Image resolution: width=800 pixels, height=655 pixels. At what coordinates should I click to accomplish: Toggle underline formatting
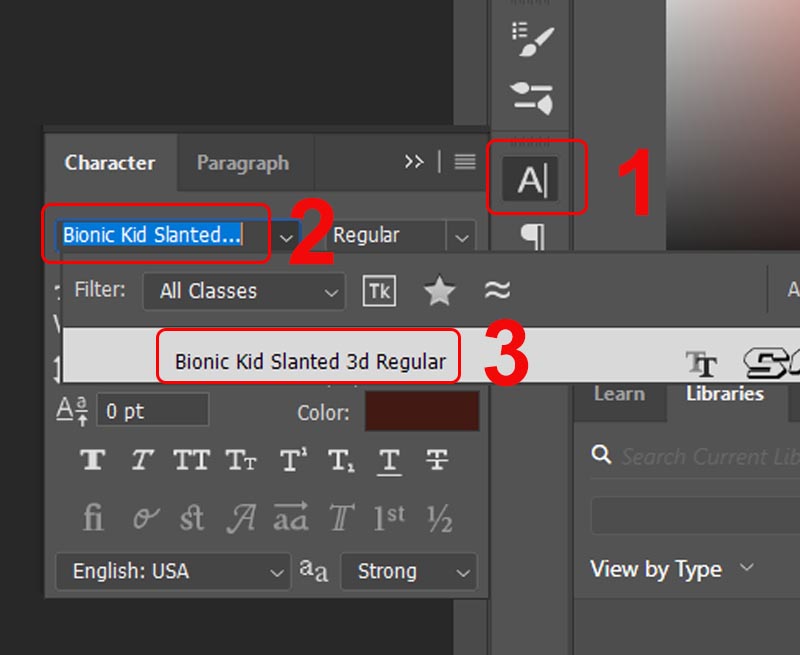pyautogui.click(x=389, y=460)
